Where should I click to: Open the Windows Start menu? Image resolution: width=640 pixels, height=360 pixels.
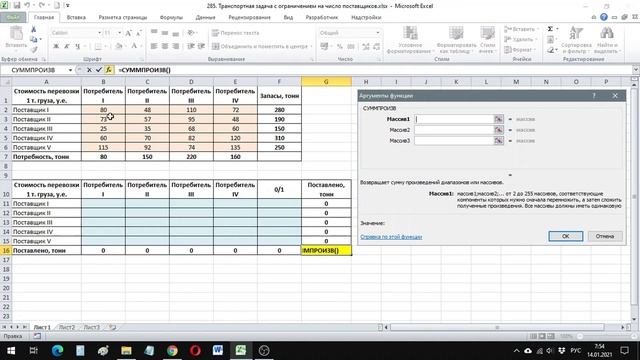pos(11,350)
